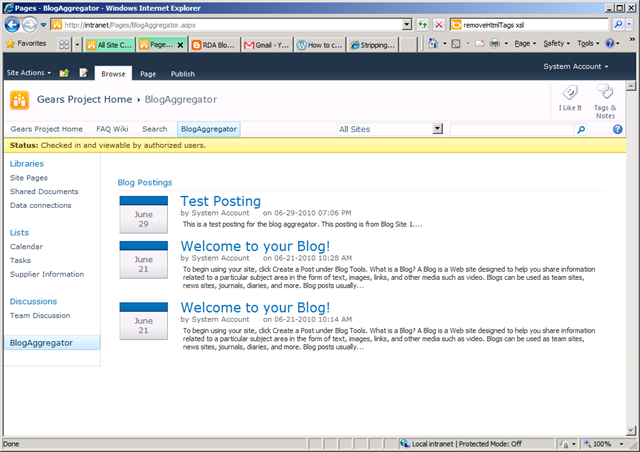This screenshot has width=640, height=452.
Task: Click the Print icon
Action: coord(494,43)
